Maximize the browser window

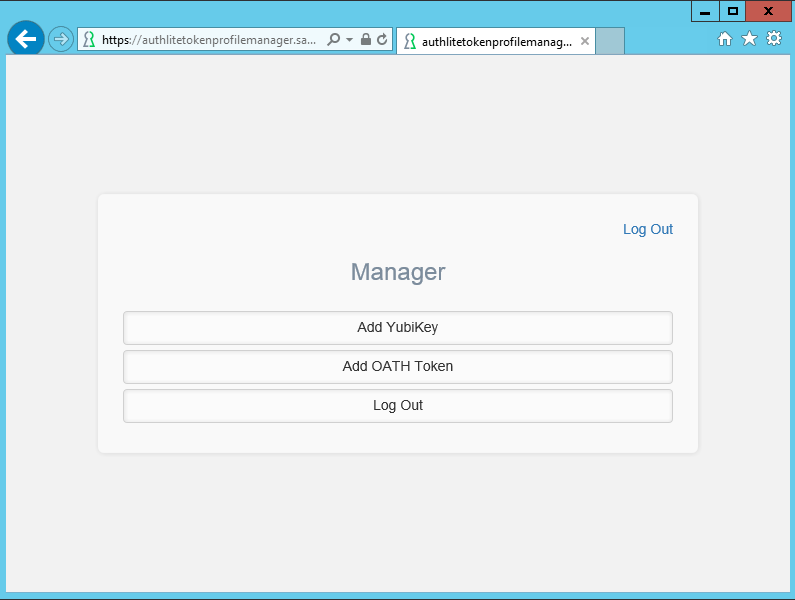coord(733,11)
